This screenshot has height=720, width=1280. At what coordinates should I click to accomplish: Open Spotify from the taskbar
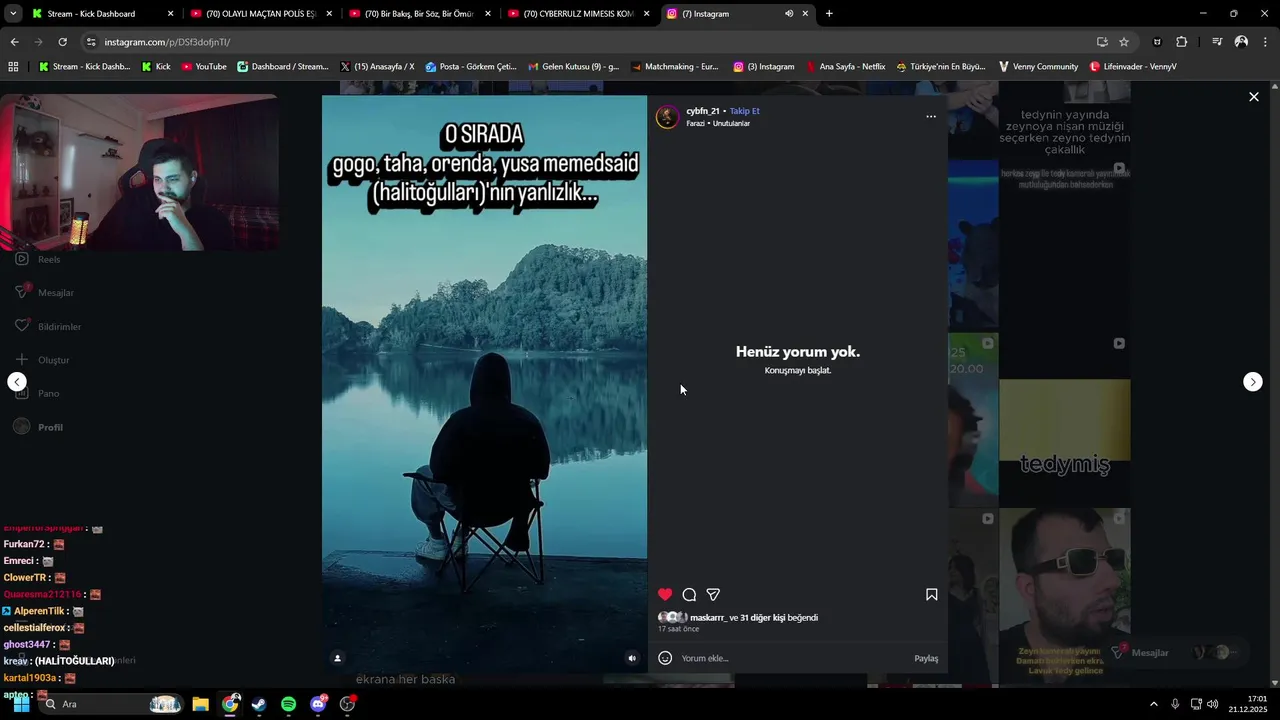tap(288, 704)
